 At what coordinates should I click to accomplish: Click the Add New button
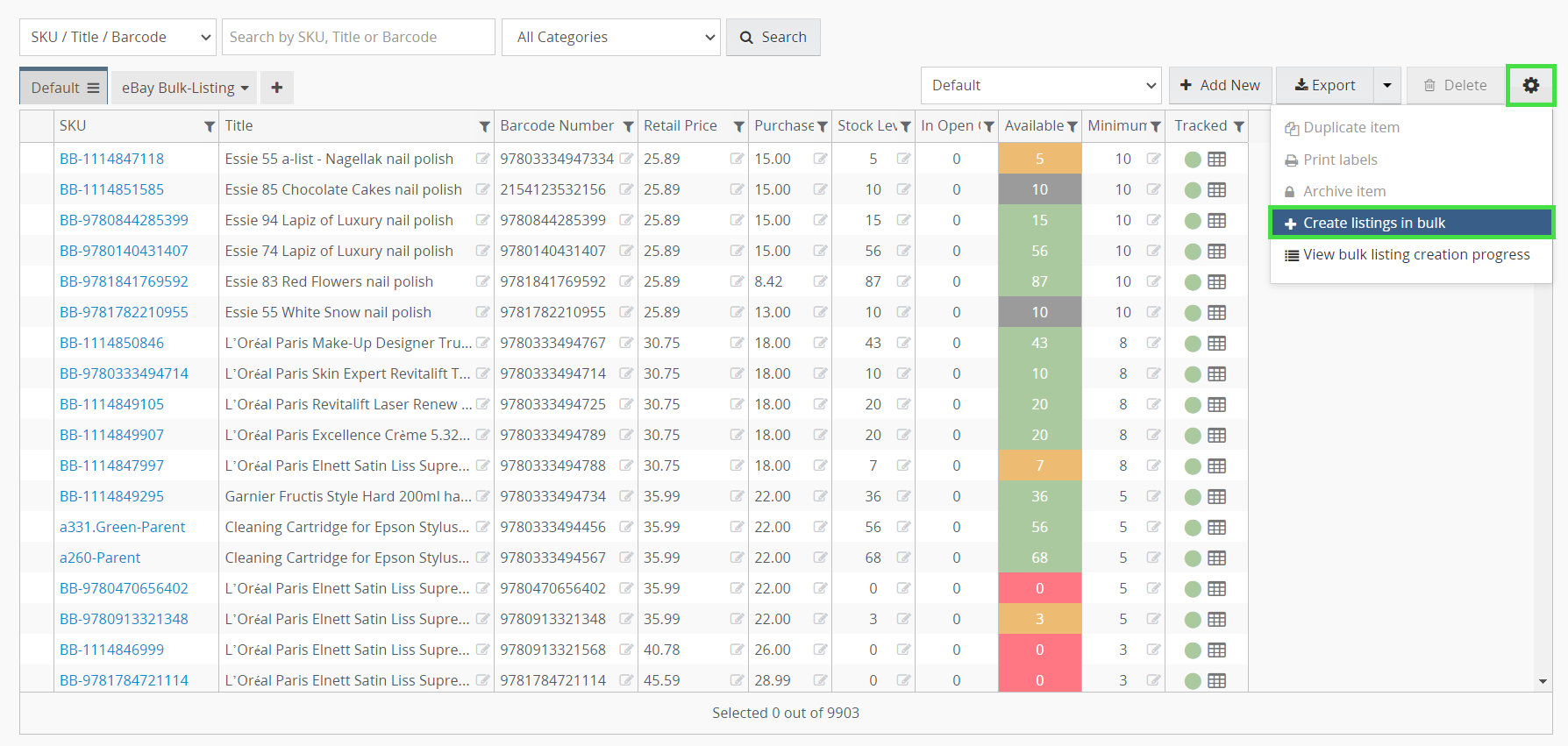point(1220,85)
